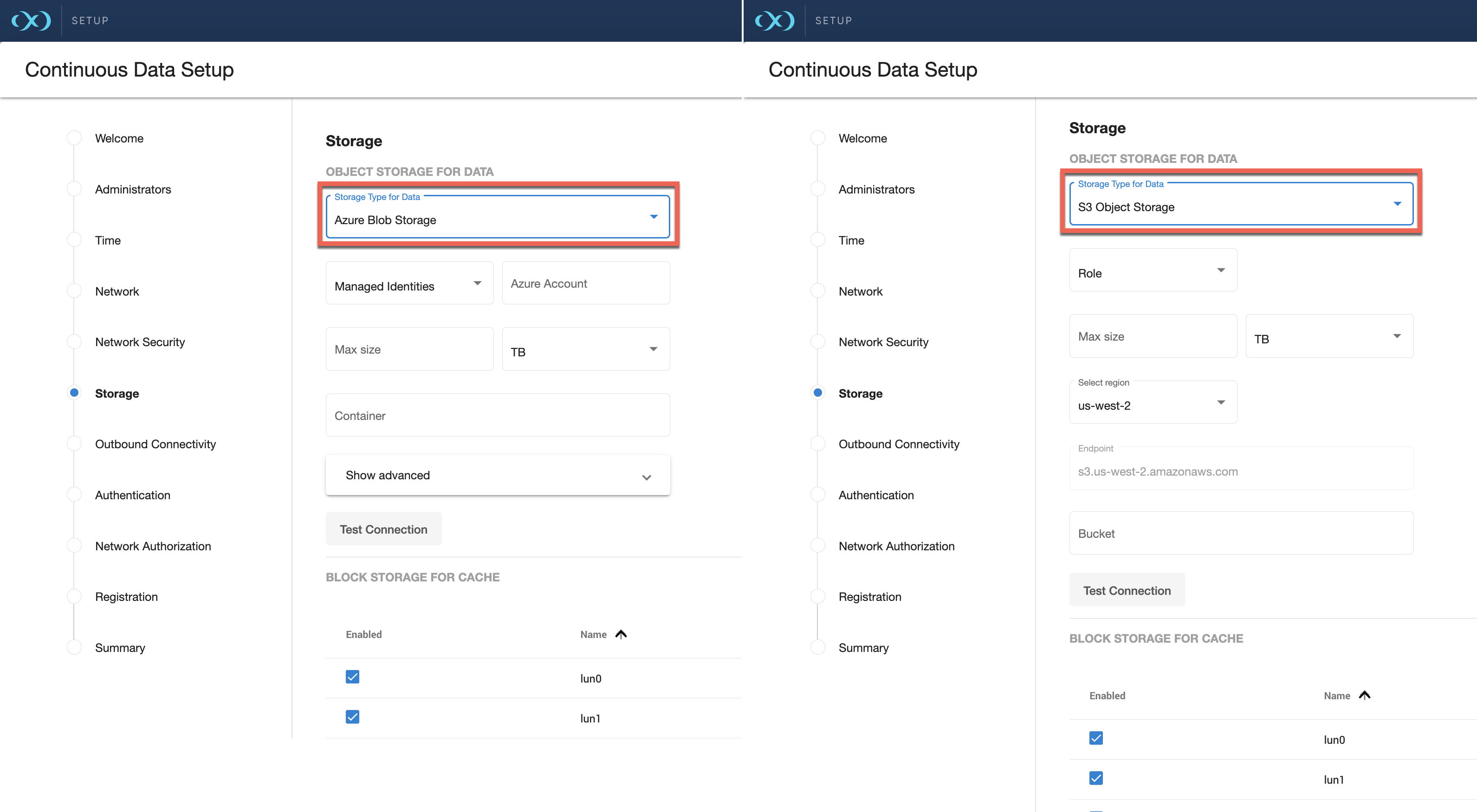
Task: Expand the Show advanced section
Action: (498, 476)
